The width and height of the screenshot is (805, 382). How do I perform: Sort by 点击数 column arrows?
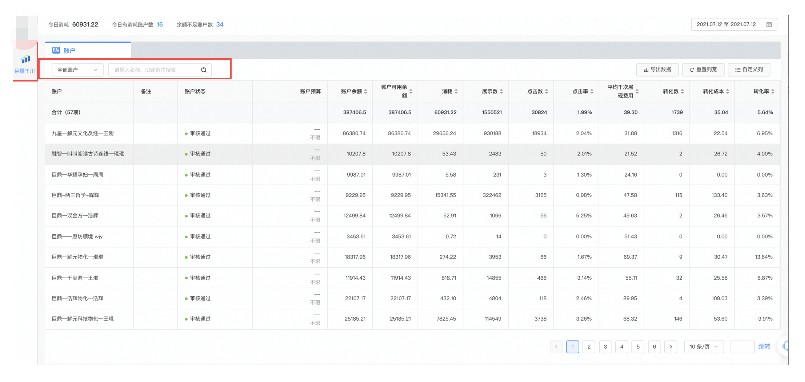coord(547,91)
